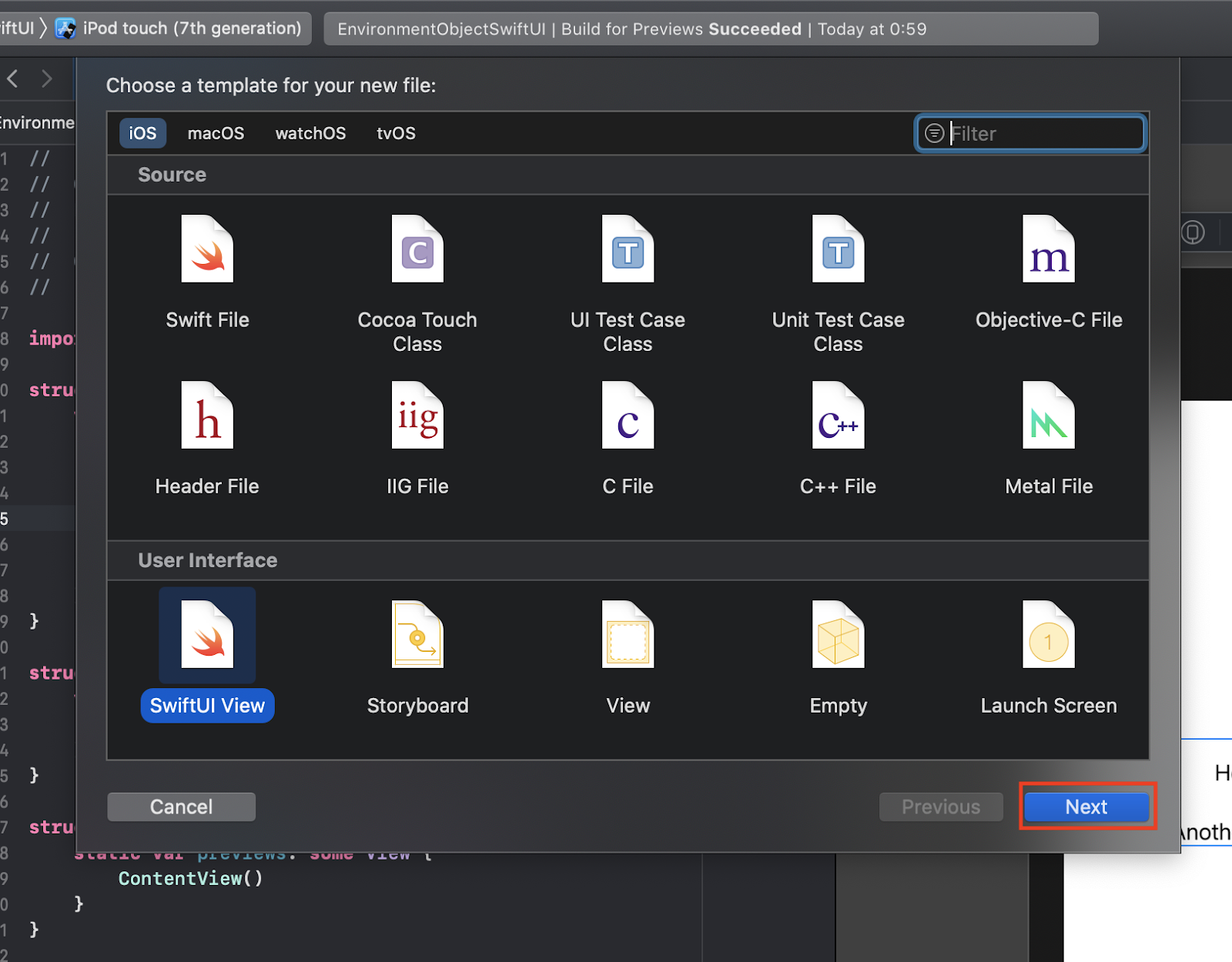1232x962 pixels.
Task: Click the iPod touch simulator device icon
Action: coord(65,29)
